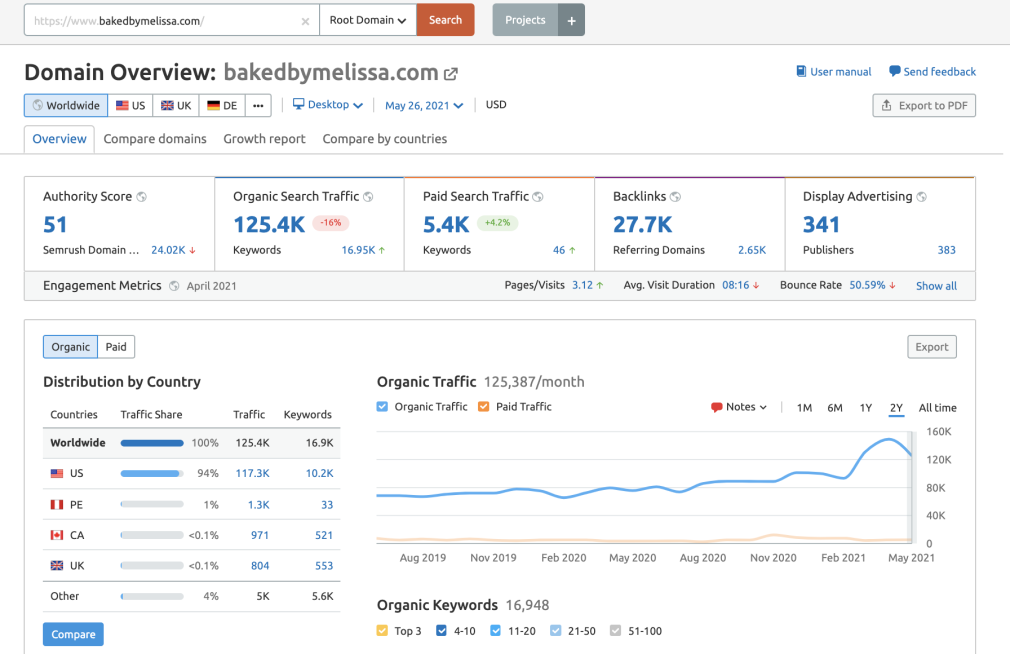Click the PE flag in the country table
Screen dimensions: 1010x654
(57, 505)
